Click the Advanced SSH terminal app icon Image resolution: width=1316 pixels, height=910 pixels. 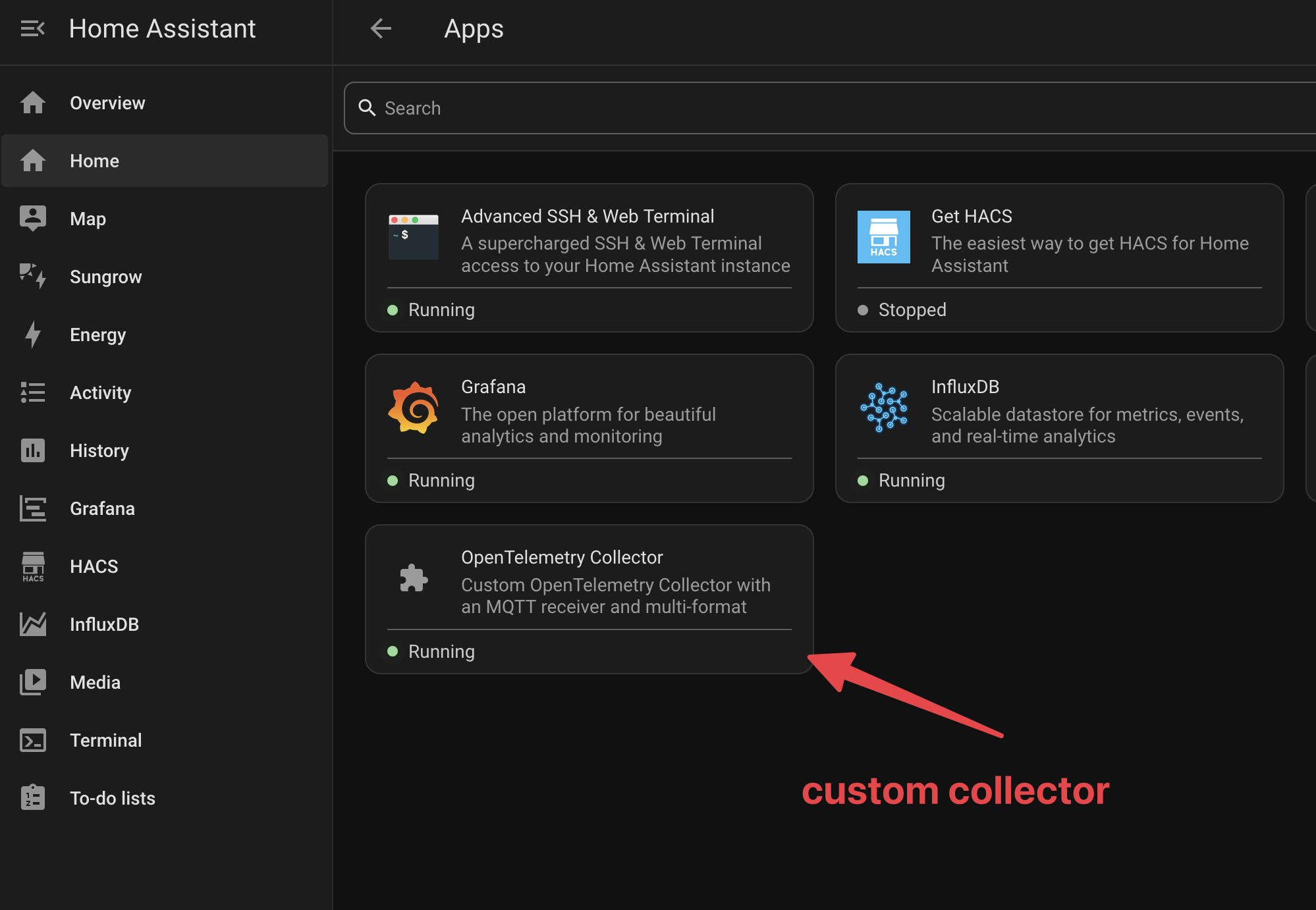tap(414, 237)
